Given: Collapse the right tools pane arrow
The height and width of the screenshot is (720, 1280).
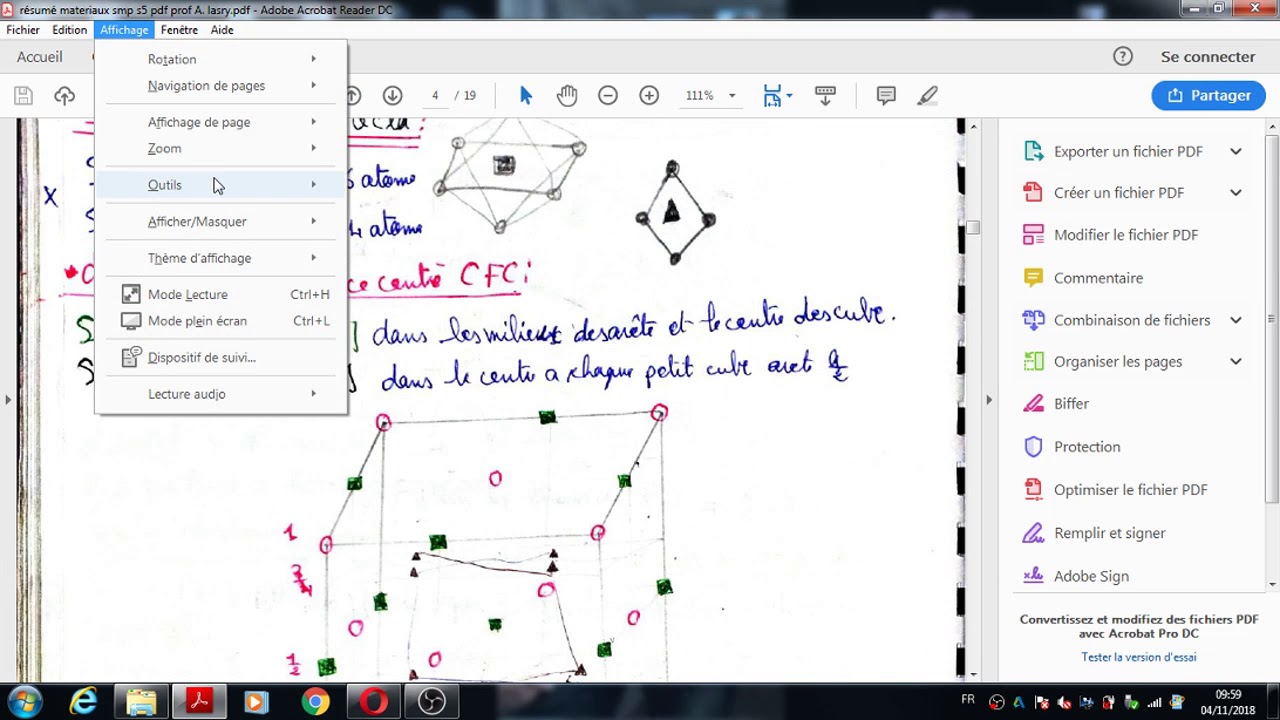Looking at the screenshot, I should 989,400.
